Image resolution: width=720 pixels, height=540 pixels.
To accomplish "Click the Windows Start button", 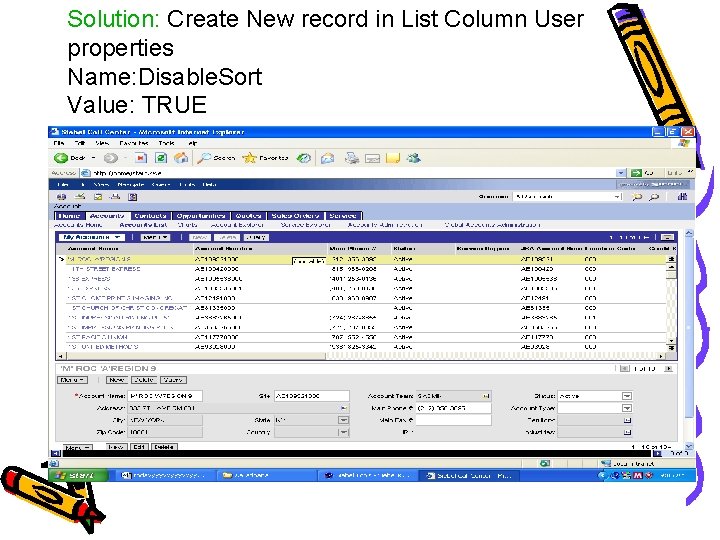I will tap(78, 476).
